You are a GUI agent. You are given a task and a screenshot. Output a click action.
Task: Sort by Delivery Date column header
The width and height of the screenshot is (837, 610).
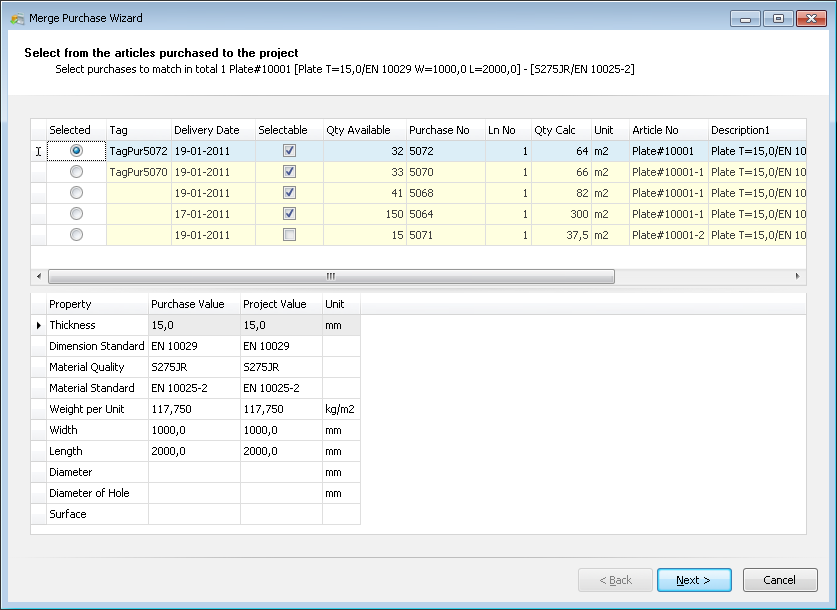coord(207,130)
